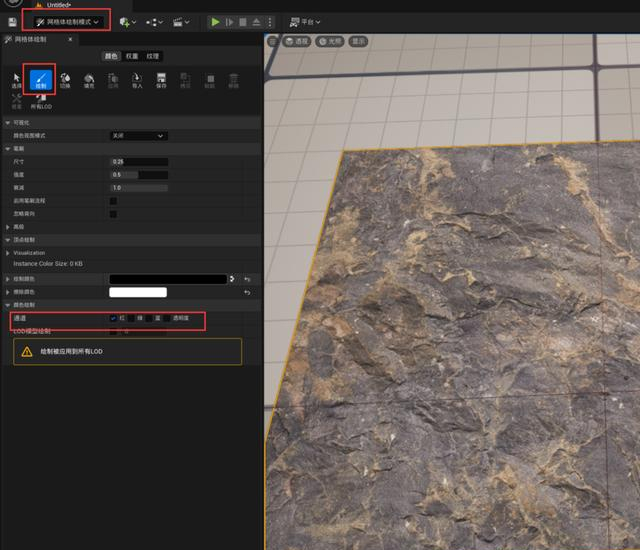Click the Eject button in toolbar
This screenshot has width=640, height=550.
click(256, 22)
